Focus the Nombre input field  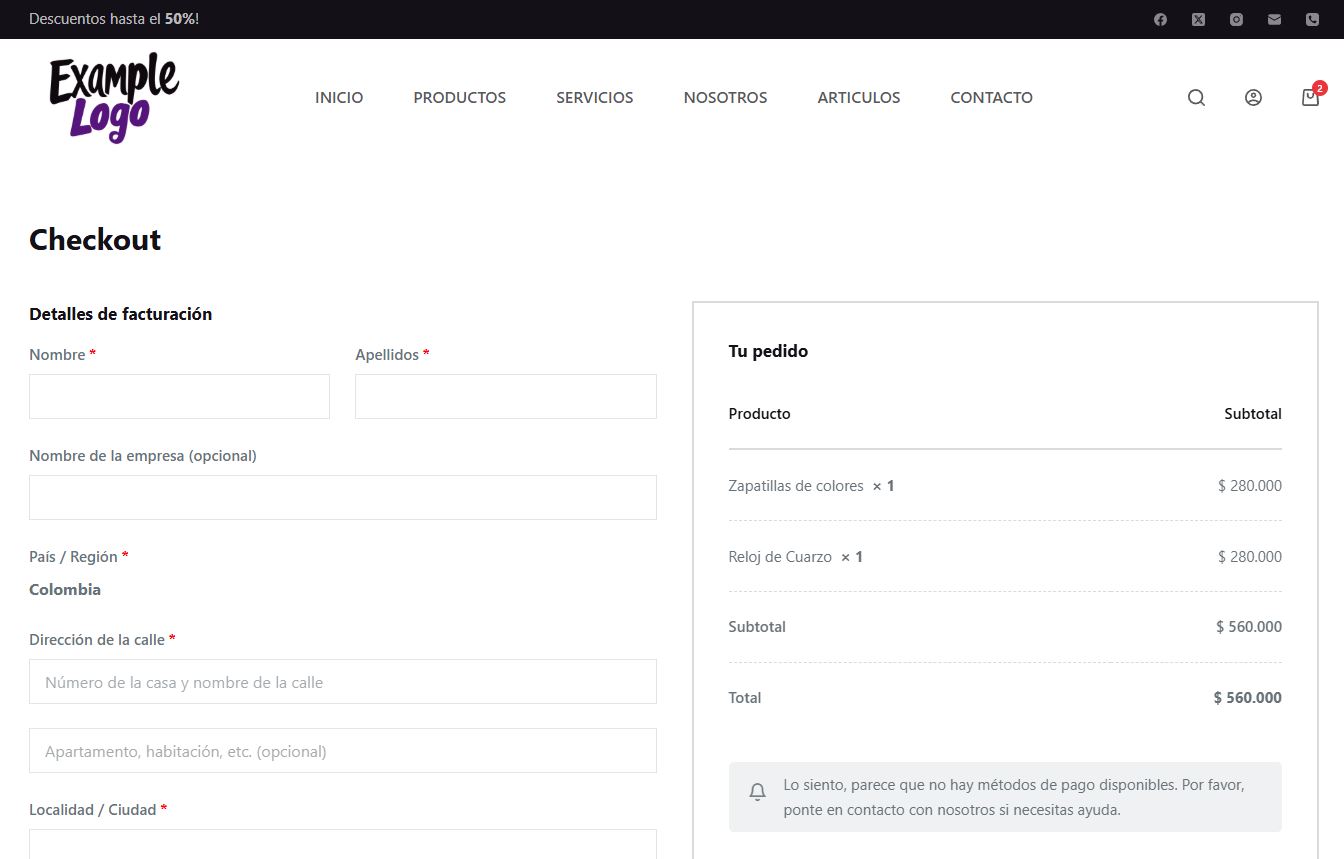coord(179,396)
